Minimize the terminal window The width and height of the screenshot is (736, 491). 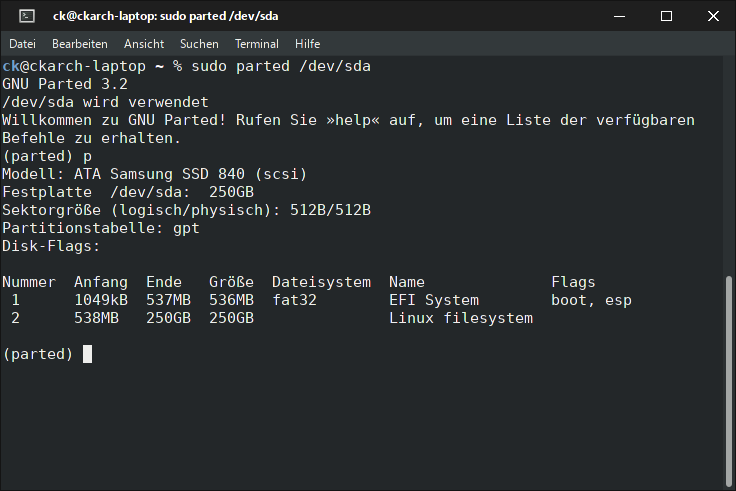pos(620,16)
